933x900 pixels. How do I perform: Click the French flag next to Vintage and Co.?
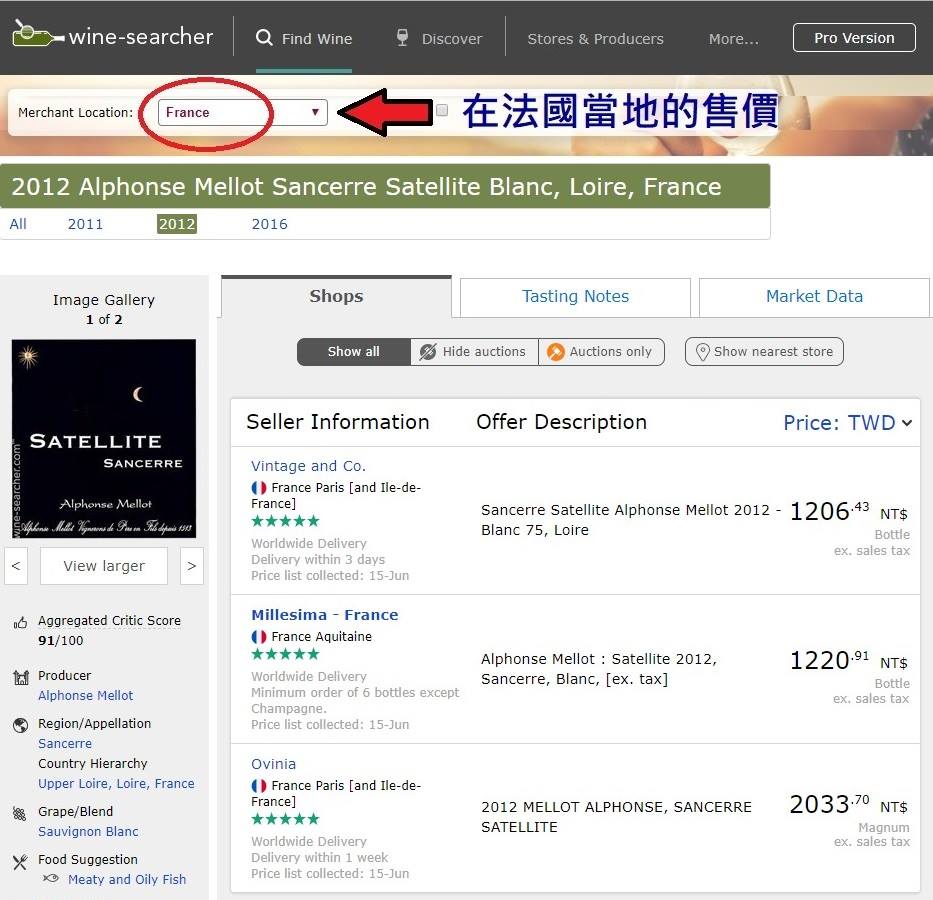click(259, 488)
